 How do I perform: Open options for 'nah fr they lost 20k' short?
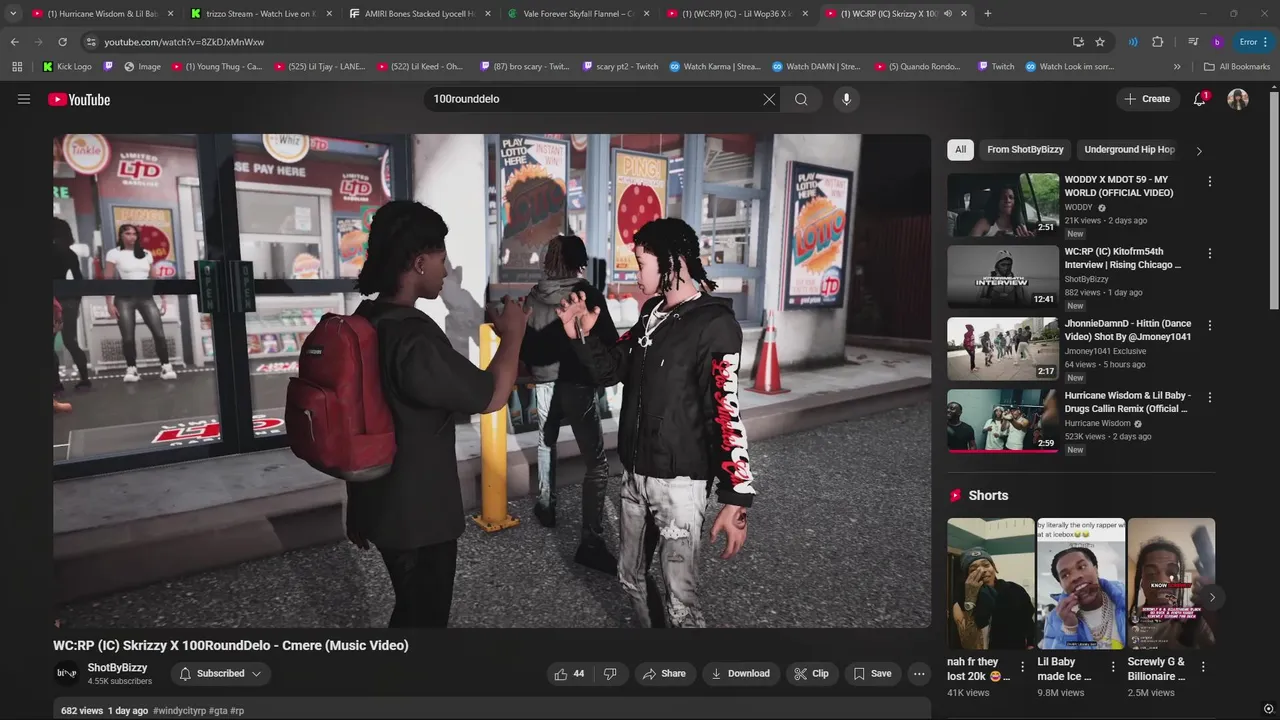pos(1022,667)
